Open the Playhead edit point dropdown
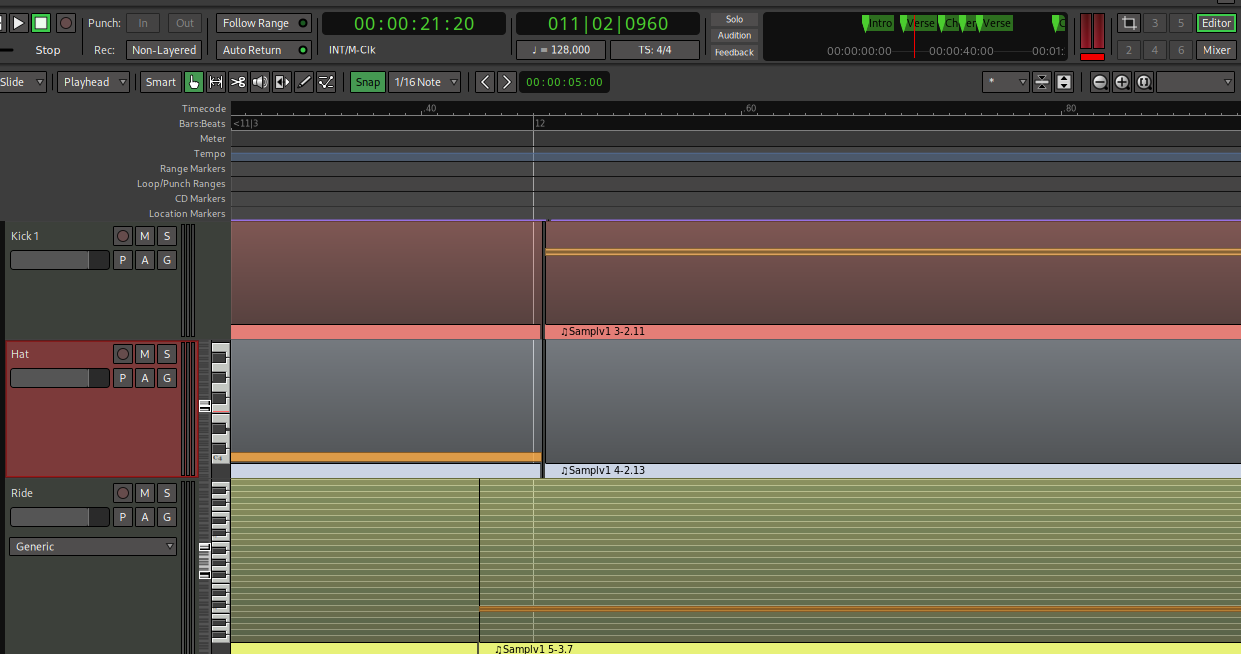 tap(94, 82)
